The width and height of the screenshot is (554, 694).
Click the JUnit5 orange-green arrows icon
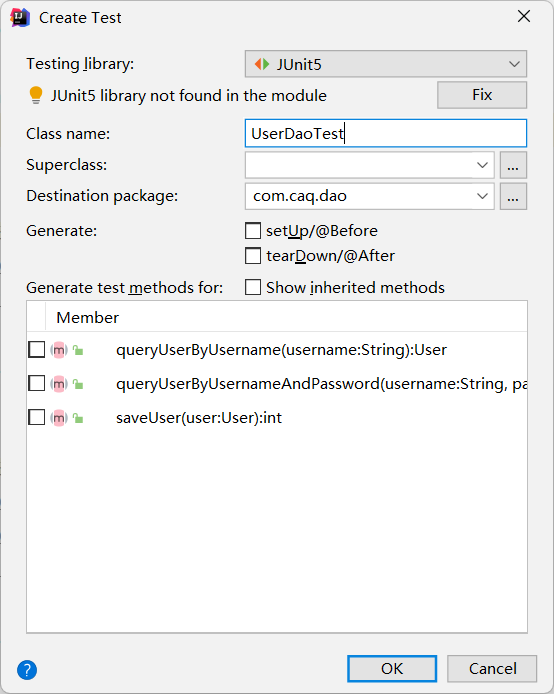point(262,64)
